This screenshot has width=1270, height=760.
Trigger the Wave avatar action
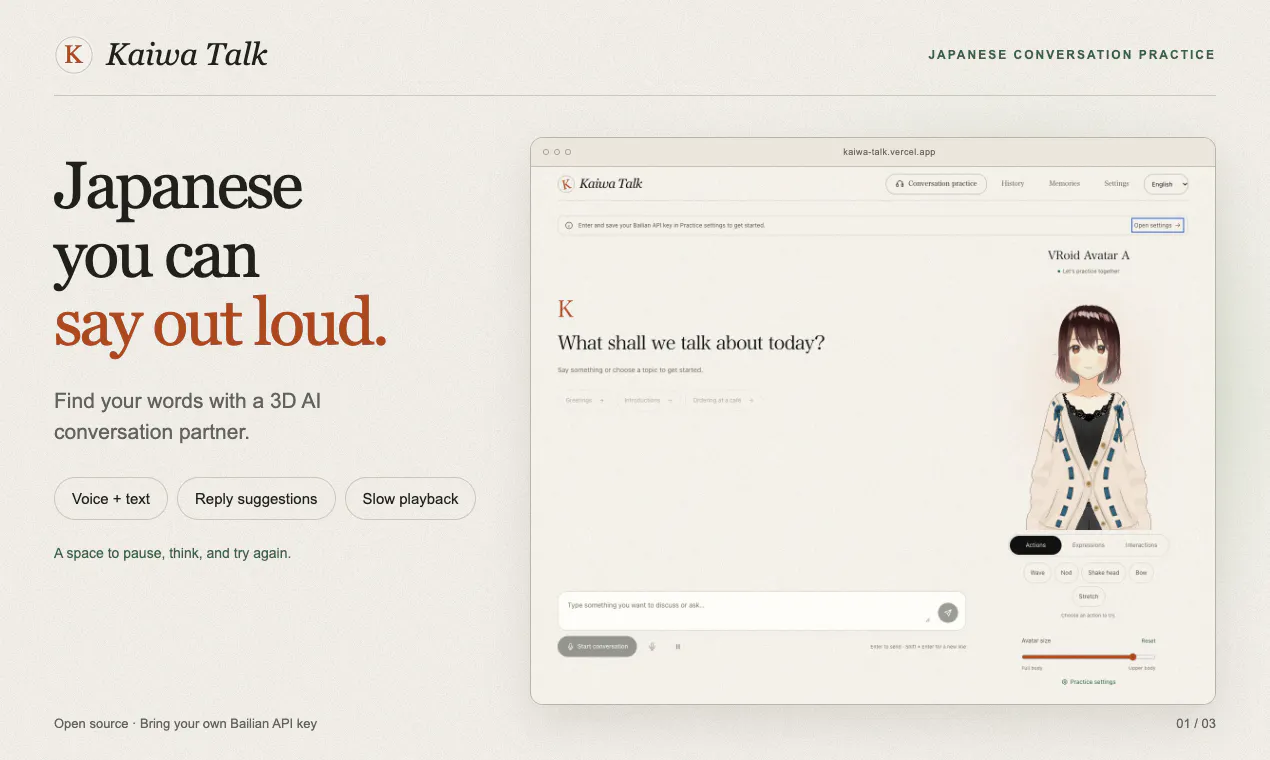click(1037, 573)
